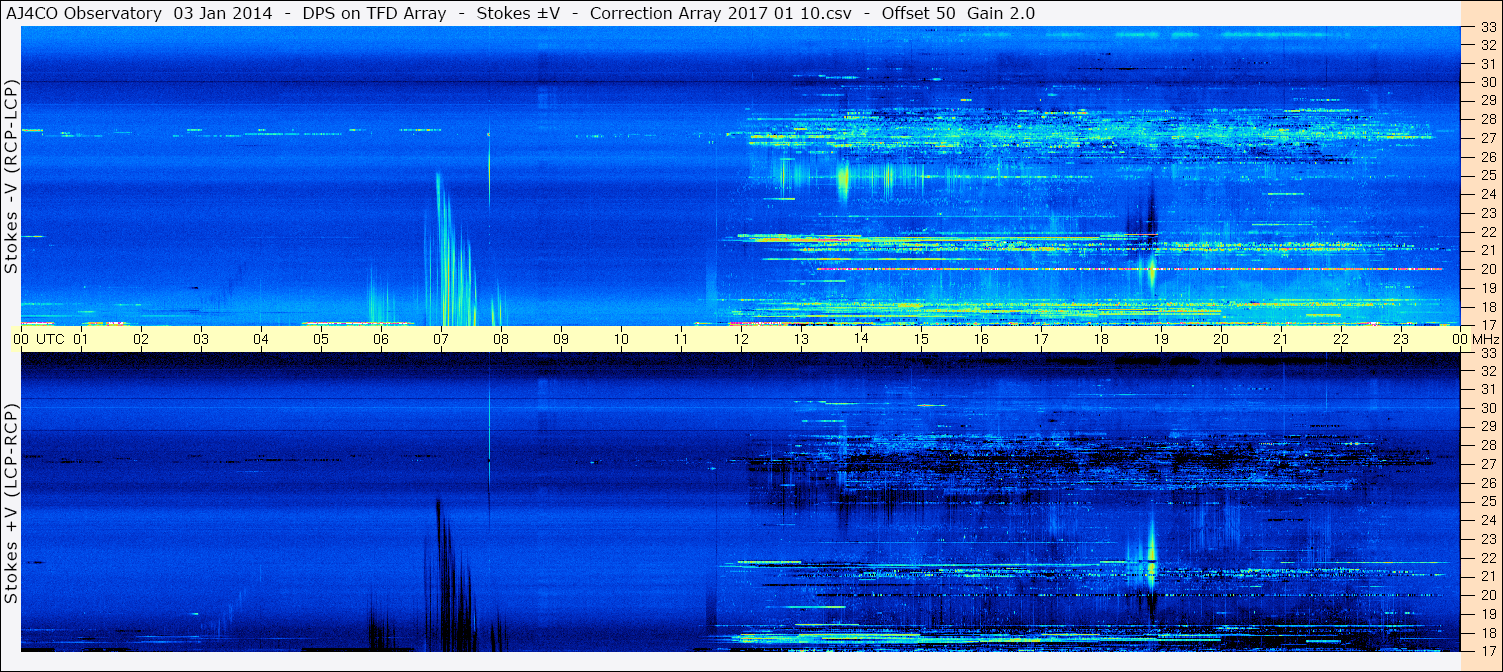The height and width of the screenshot is (672, 1503).
Task: Click 20 MHz label of Stokes -V panel
Action: click(x=1488, y=269)
